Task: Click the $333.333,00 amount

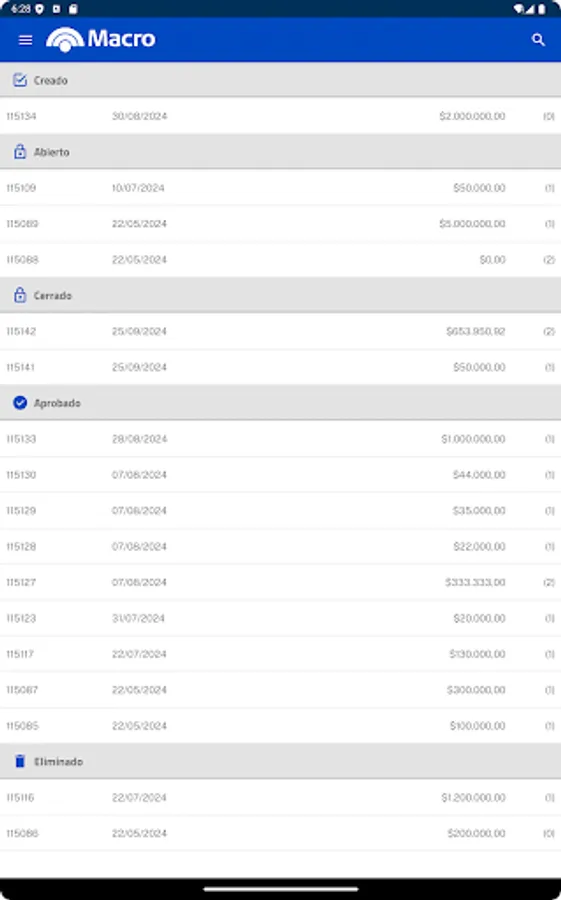Action: 475,582
